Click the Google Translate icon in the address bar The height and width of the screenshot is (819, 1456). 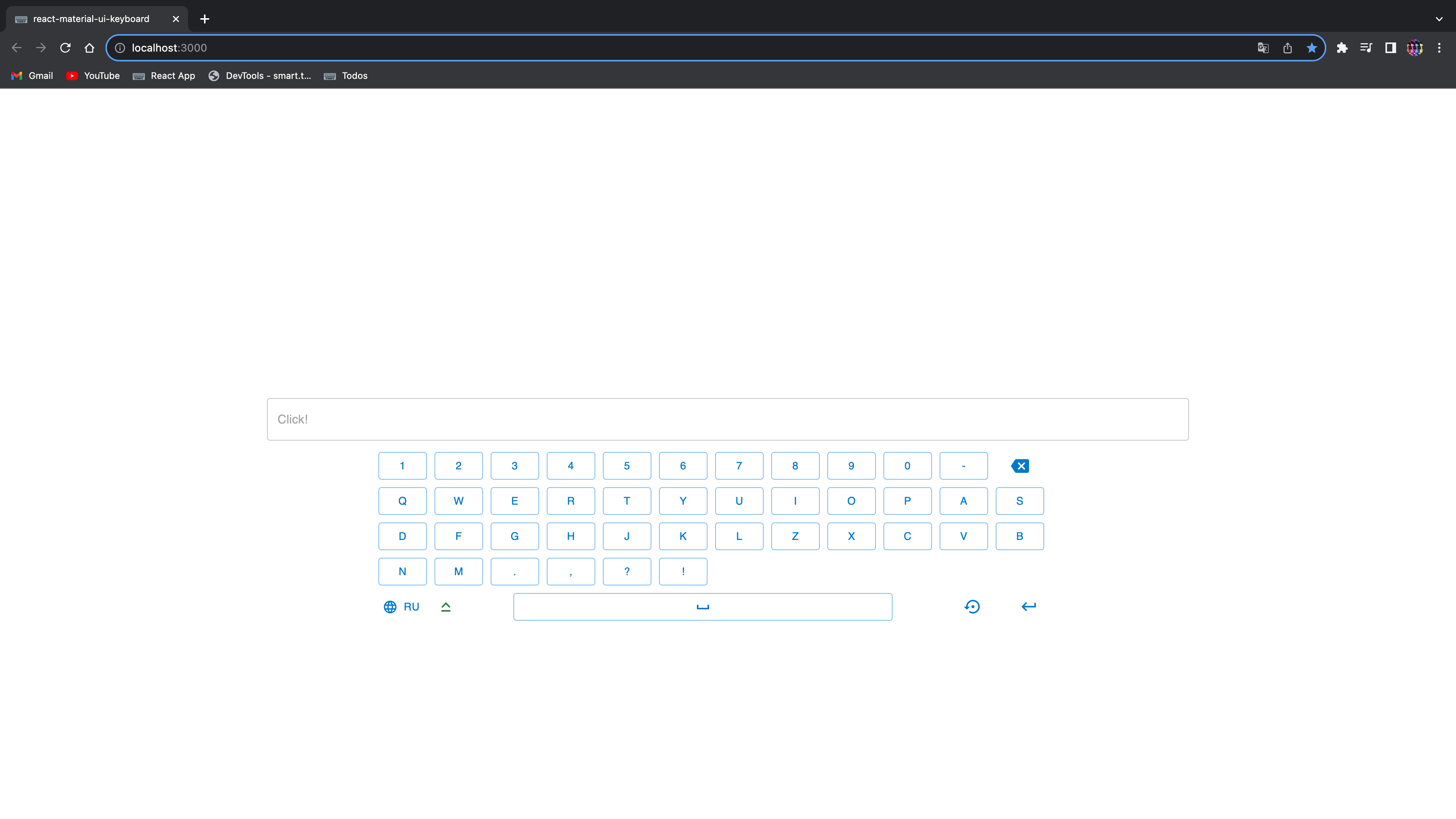1263,48
